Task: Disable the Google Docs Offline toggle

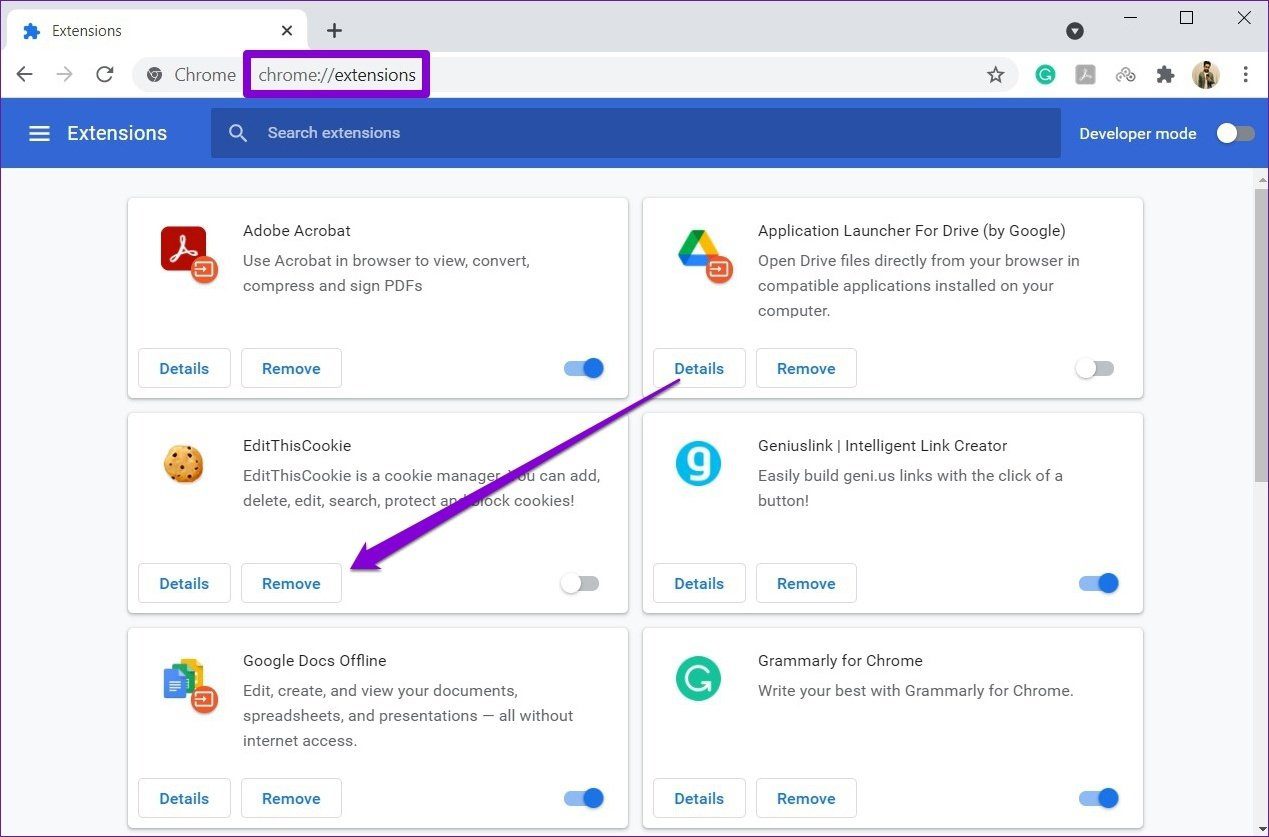Action: [x=584, y=798]
